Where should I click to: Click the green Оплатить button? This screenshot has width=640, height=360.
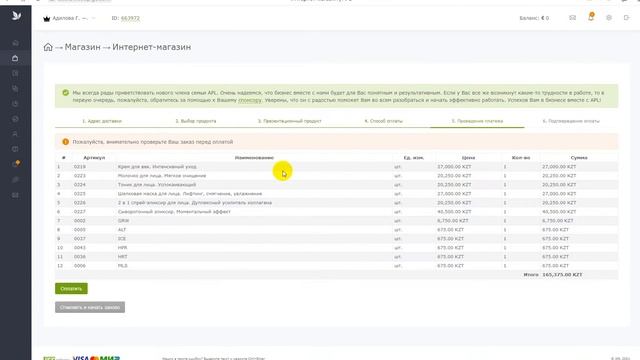[71, 289]
